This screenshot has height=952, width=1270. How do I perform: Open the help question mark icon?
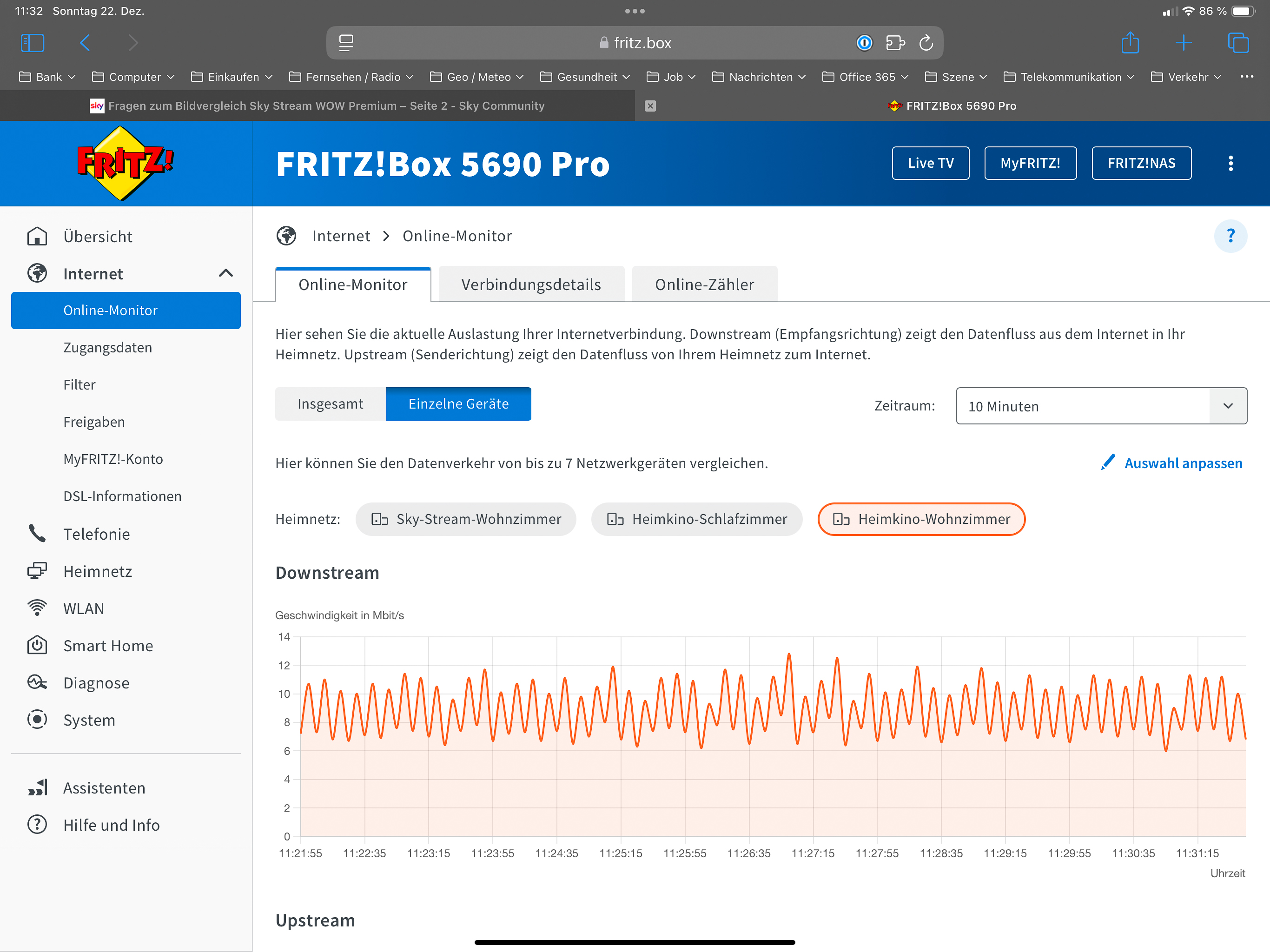coord(1230,236)
